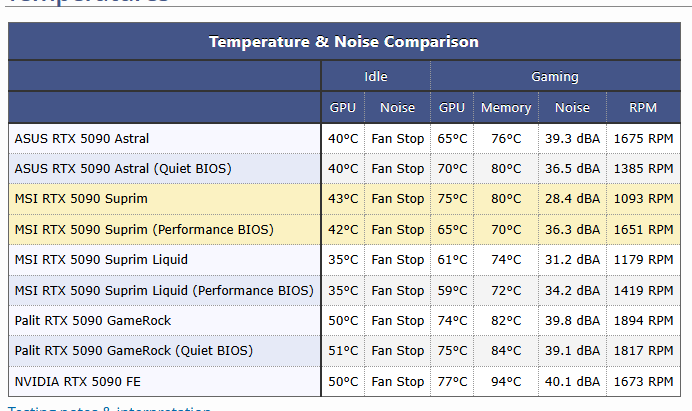Click MSI RTX 5090 Suprim Liquid (Performance BIOS) name
Viewport: 692px width, 411px height.
click(x=164, y=290)
